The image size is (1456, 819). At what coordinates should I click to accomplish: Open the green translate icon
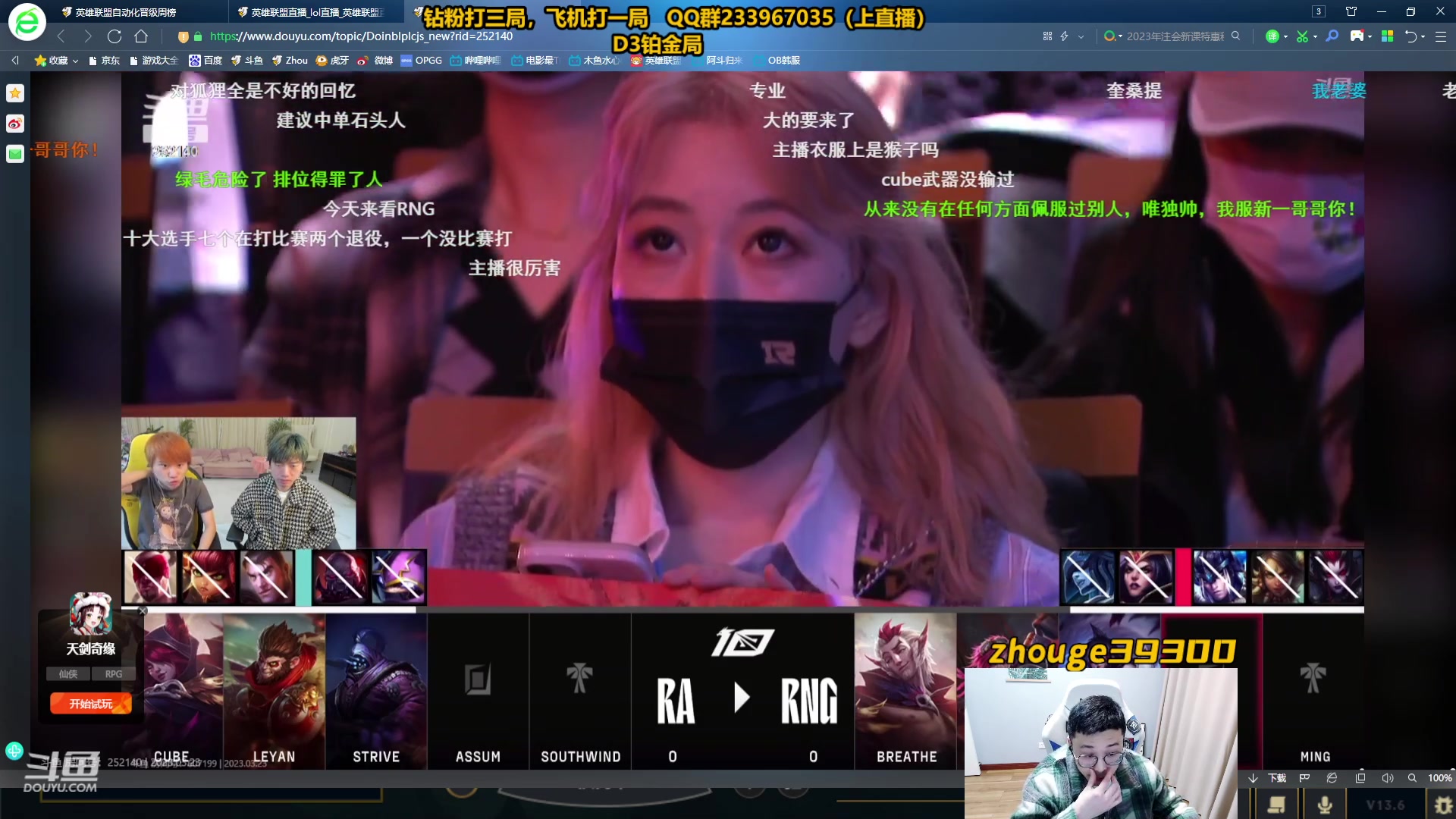pyautogui.click(x=1272, y=36)
